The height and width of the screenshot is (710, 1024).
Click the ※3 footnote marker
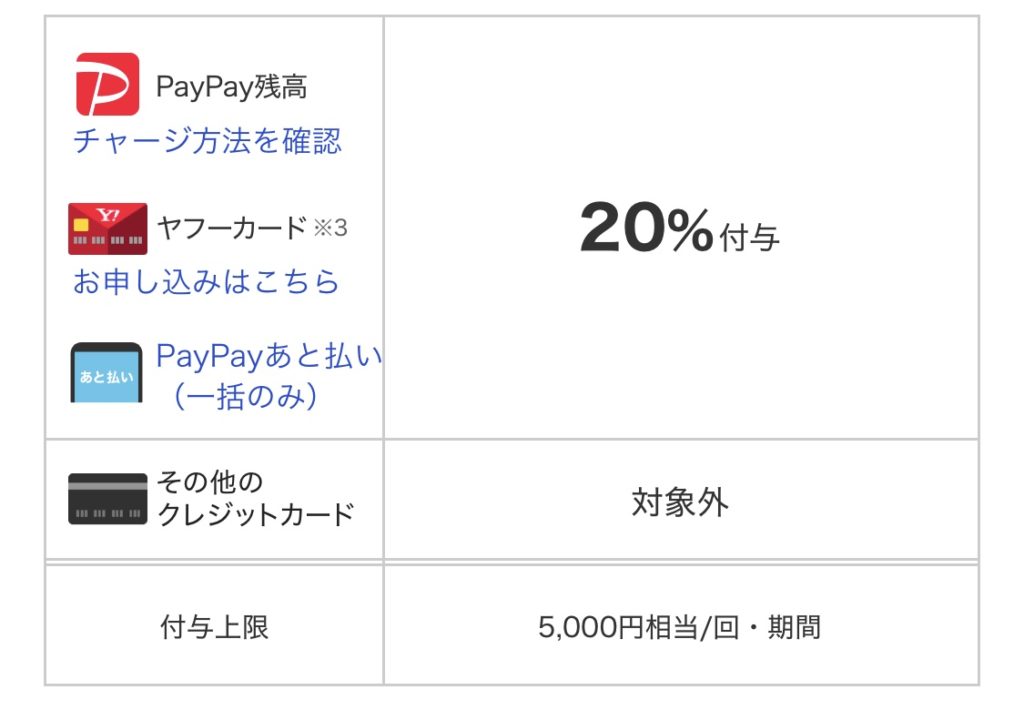330,228
